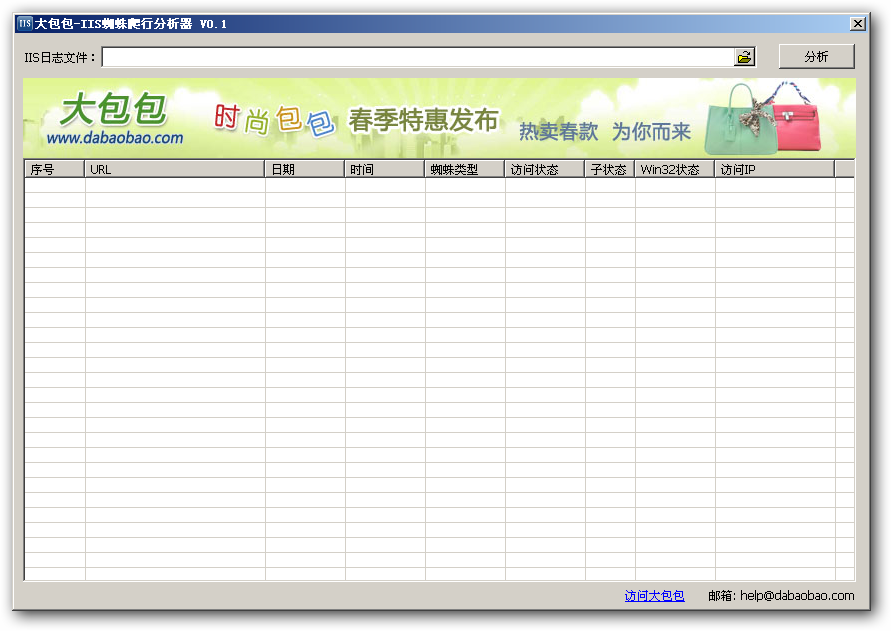Click the 访问状态 column header
The width and height of the screenshot is (891, 631).
click(x=545, y=169)
